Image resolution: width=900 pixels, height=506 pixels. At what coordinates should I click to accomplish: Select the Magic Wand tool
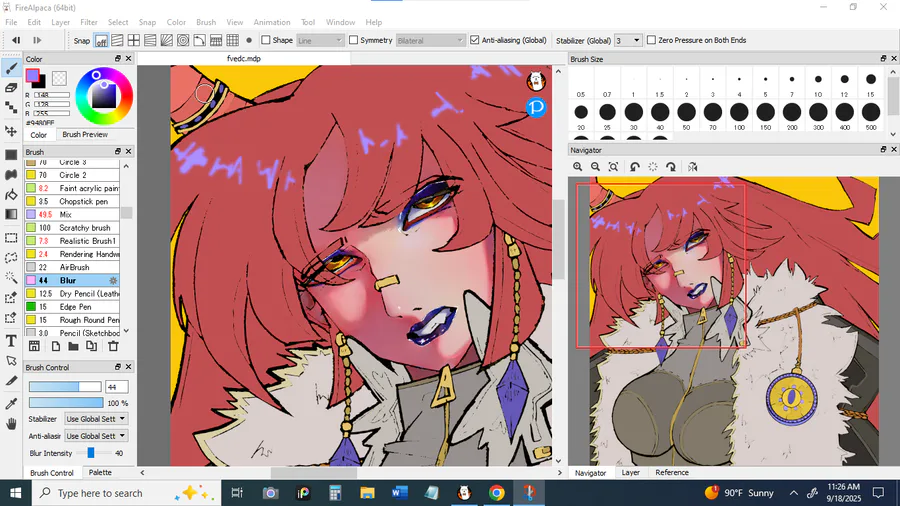tap(11, 278)
